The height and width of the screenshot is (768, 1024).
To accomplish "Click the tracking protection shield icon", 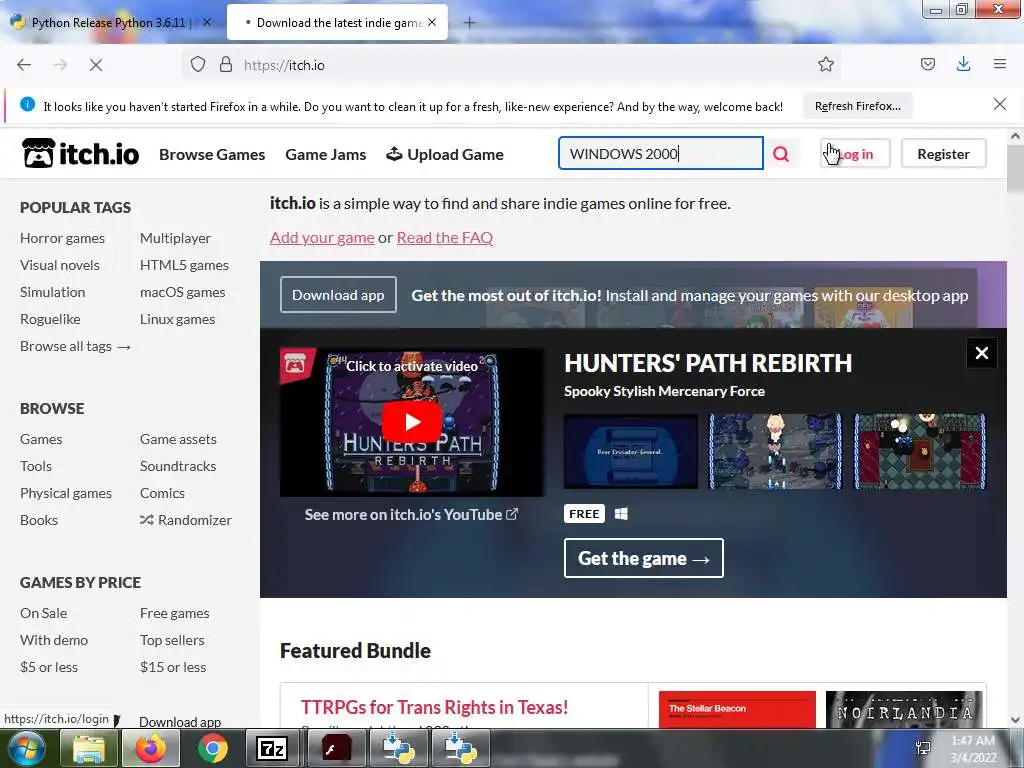I will [198, 65].
